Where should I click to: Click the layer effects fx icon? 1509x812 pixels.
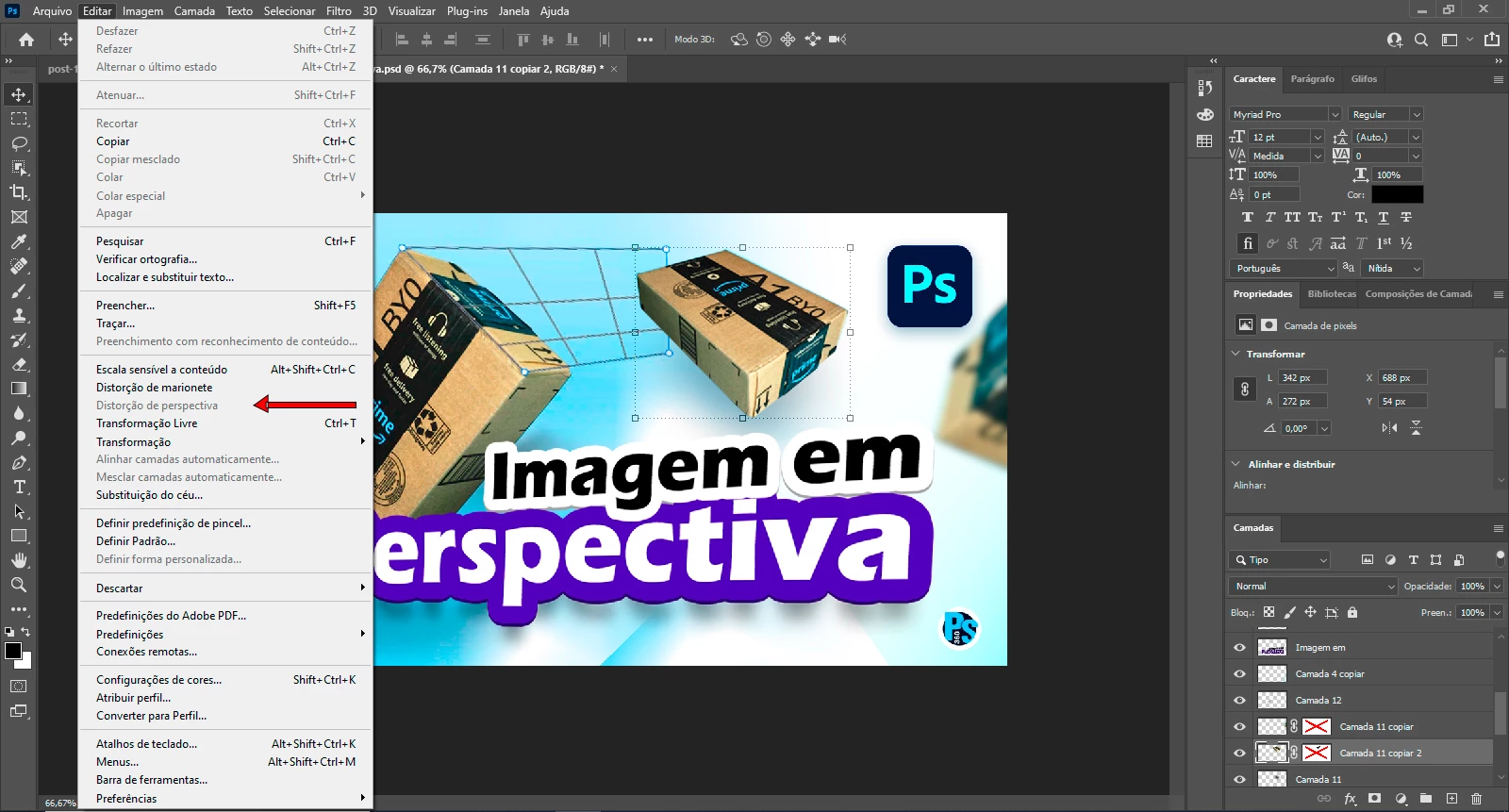pos(1350,799)
